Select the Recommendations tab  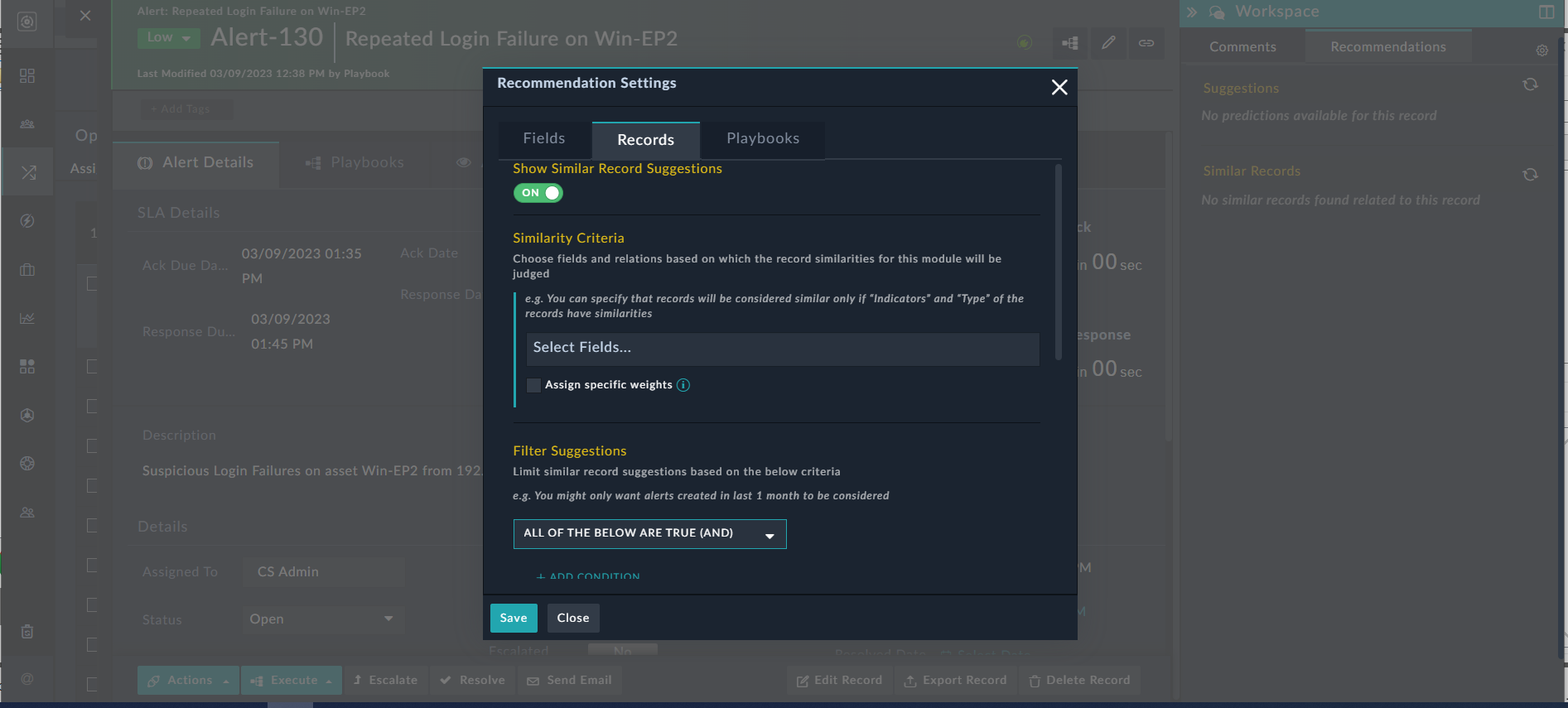[x=1388, y=47]
